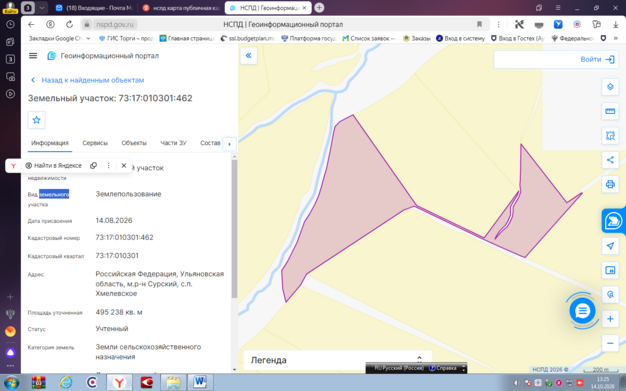The height and width of the screenshot is (391, 626).
Task: Select the area value 495 238 кв. м
Action: coord(119,312)
